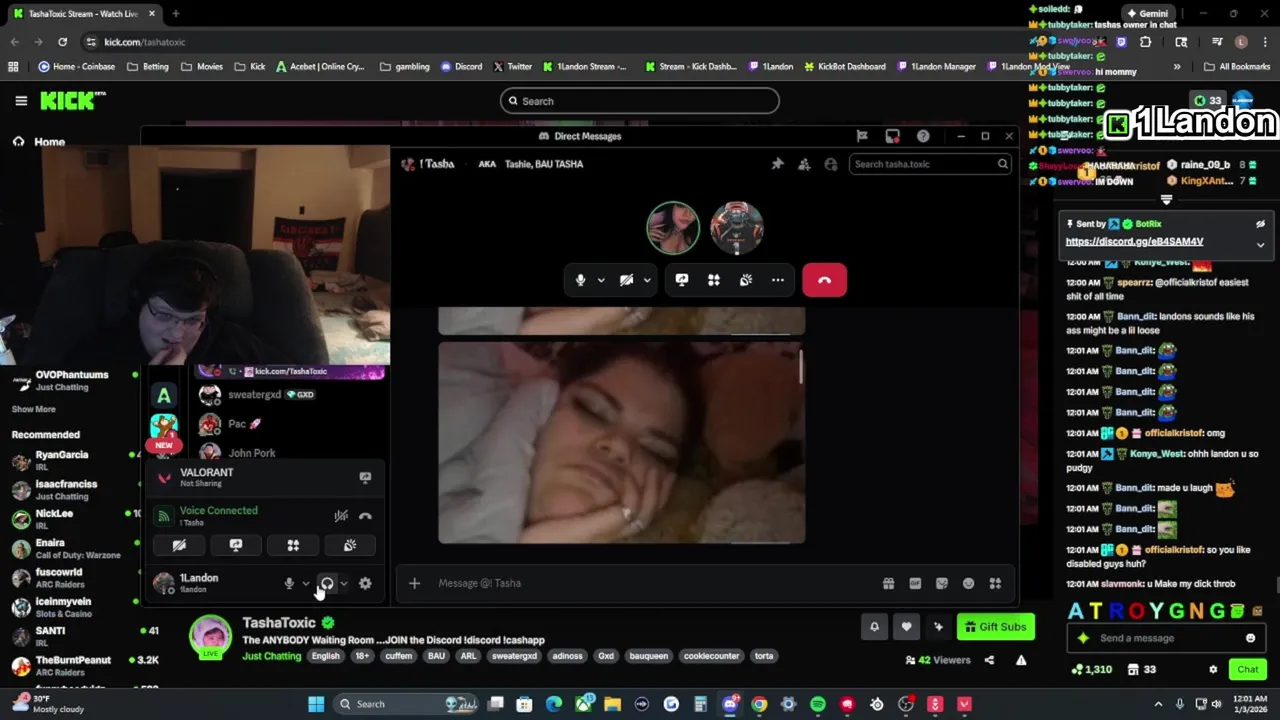Open Discord help icon
The height and width of the screenshot is (720, 1280).
tap(923, 136)
